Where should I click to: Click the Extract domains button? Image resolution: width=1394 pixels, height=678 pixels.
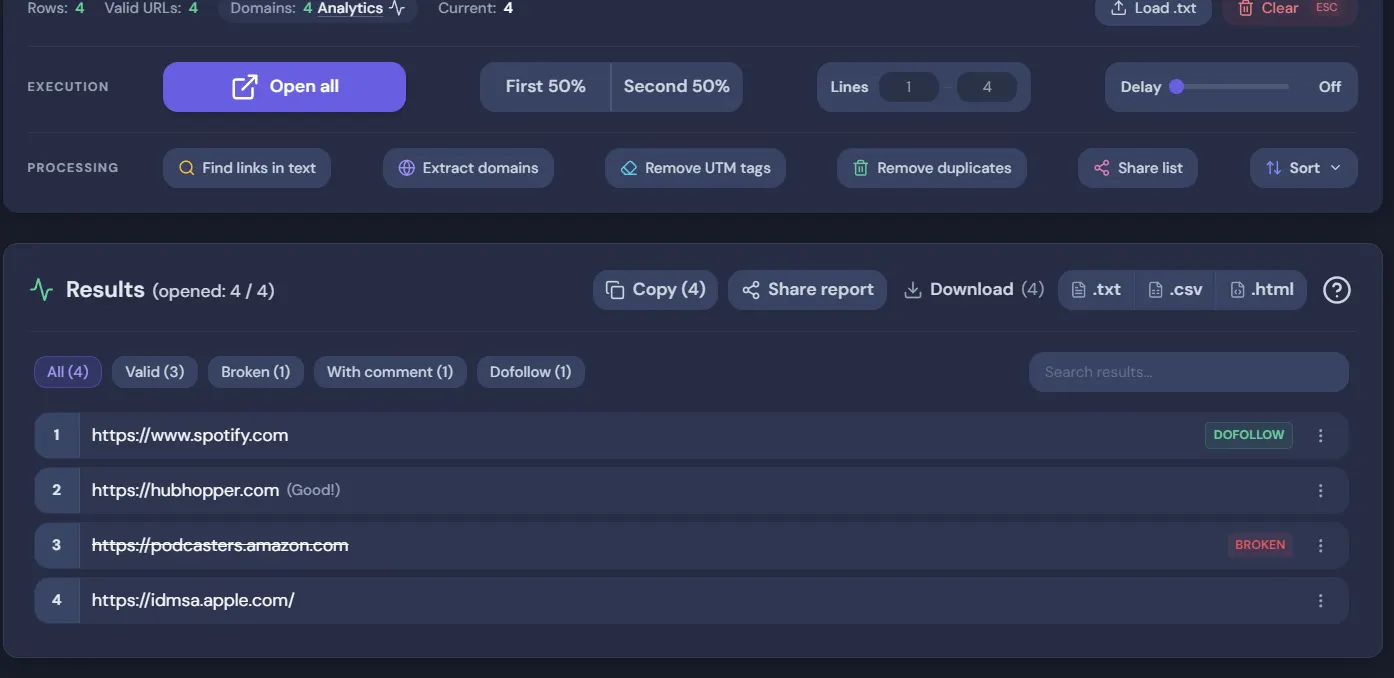[x=468, y=168]
